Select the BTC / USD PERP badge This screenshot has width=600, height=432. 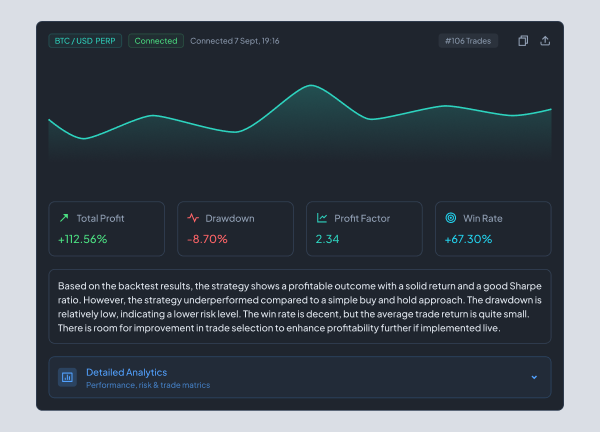click(85, 41)
